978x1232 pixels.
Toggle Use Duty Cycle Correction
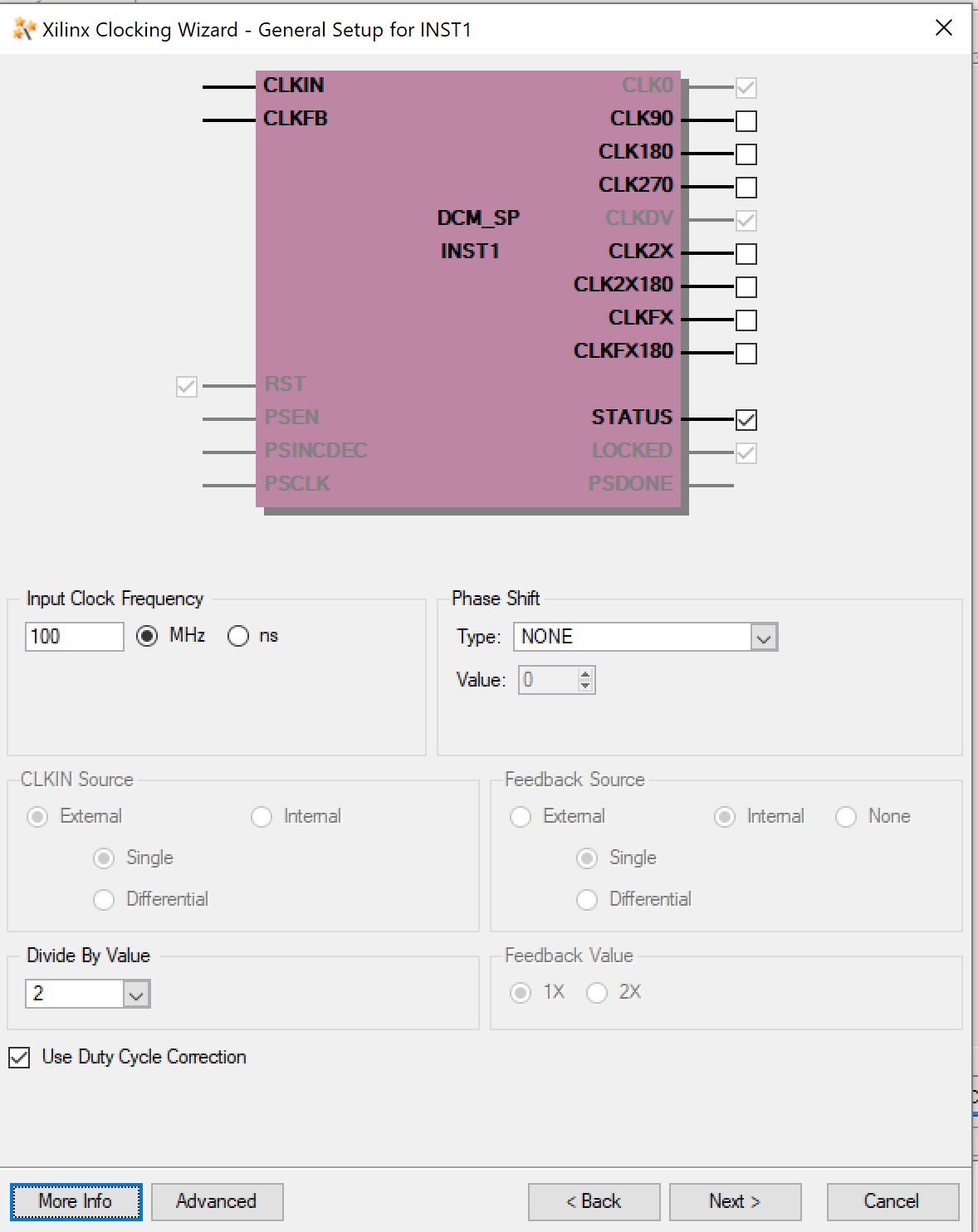pos(19,1058)
